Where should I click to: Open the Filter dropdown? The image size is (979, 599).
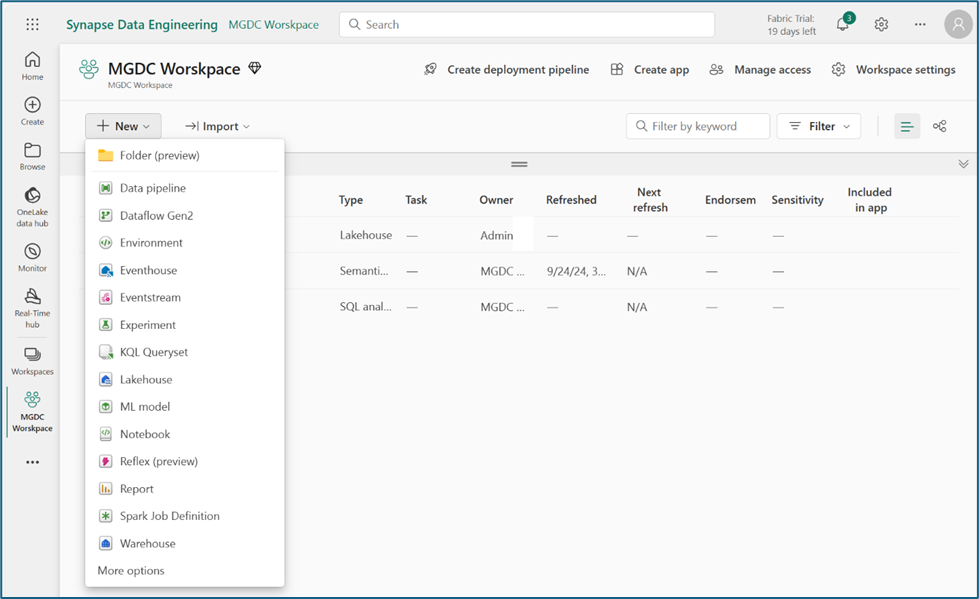819,126
